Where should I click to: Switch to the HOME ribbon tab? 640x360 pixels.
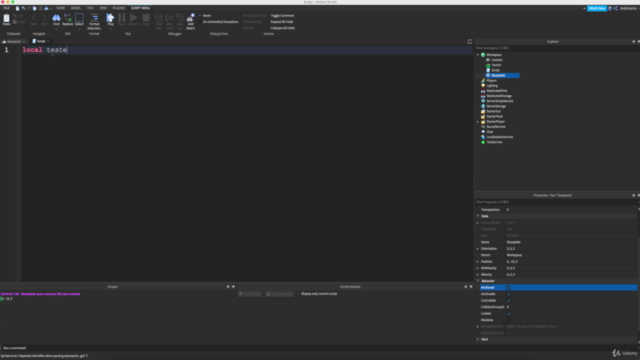click(60, 8)
